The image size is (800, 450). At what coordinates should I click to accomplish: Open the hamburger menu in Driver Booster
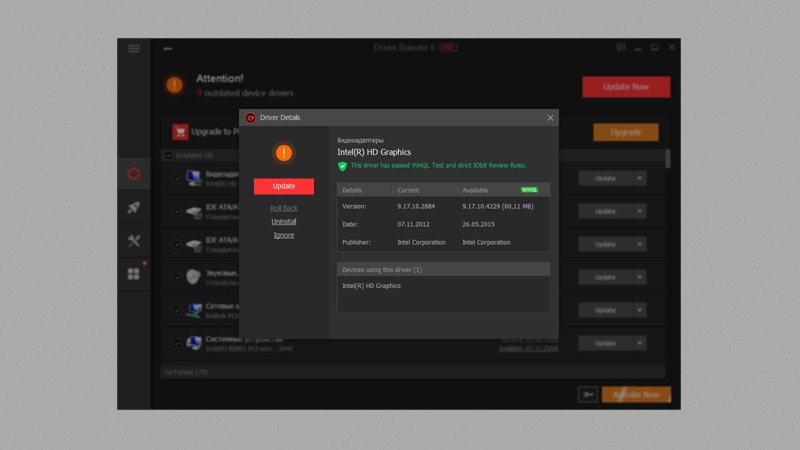pyautogui.click(x=134, y=48)
